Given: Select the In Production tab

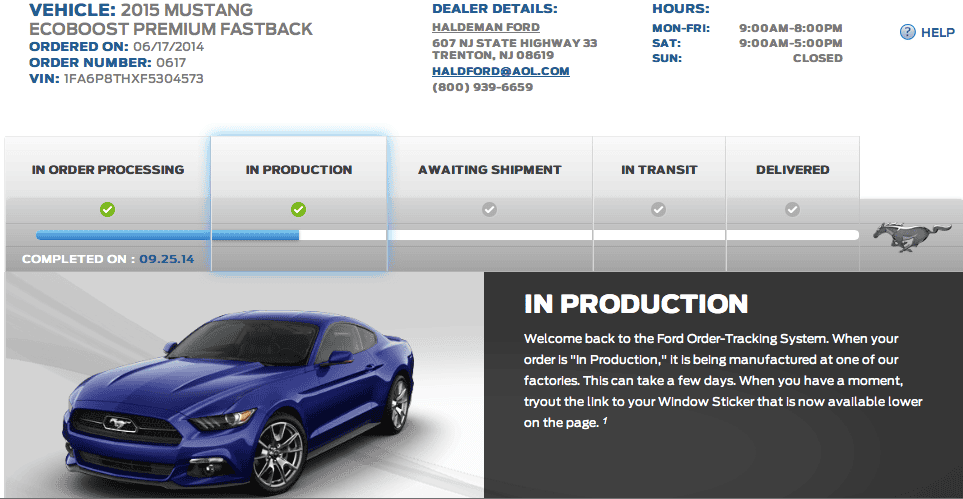Looking at the screenshot, I should tap(299, 170).
